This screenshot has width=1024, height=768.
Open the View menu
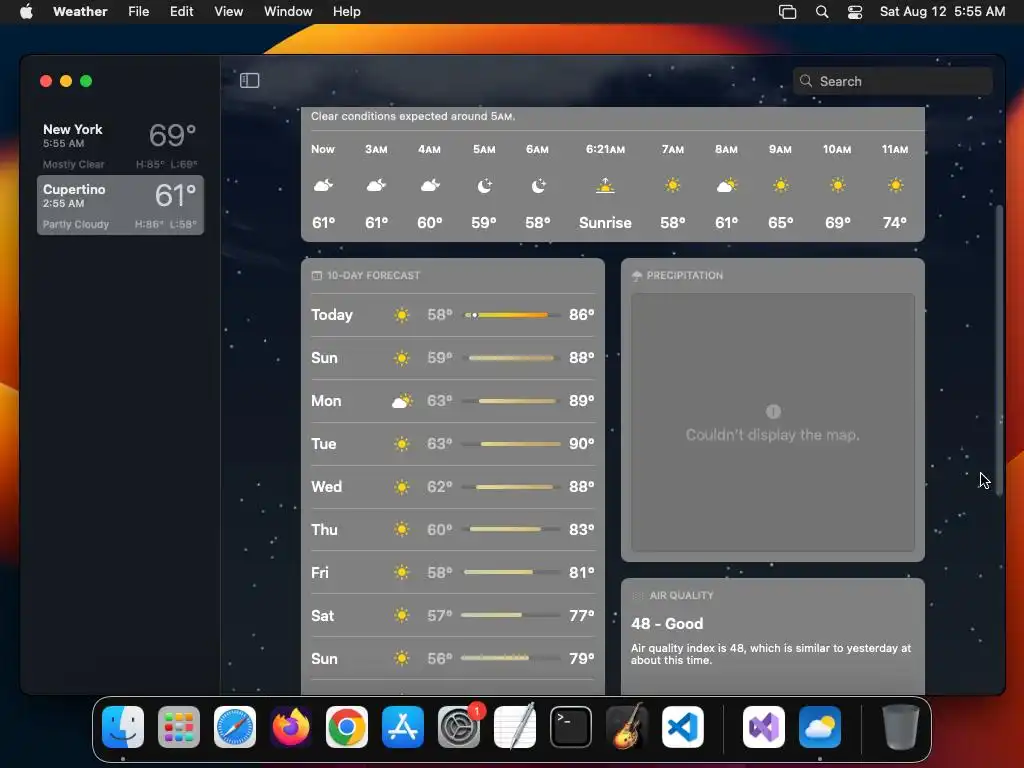pyautogui.click(x=229, y=12)
